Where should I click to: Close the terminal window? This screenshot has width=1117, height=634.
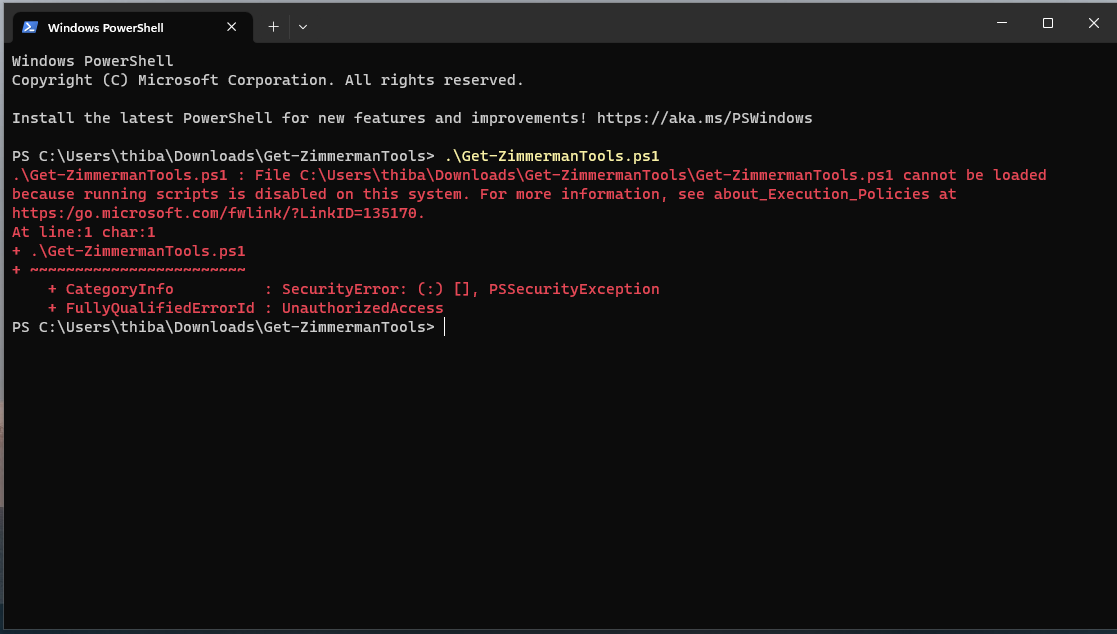[1093, 23]
